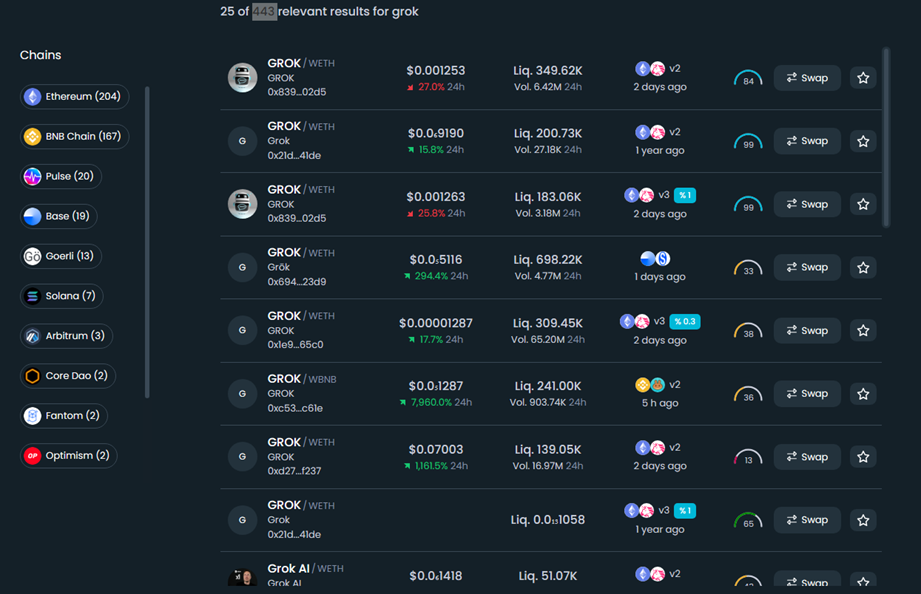Select the Liq. 349.62K value

click(548, 71)
